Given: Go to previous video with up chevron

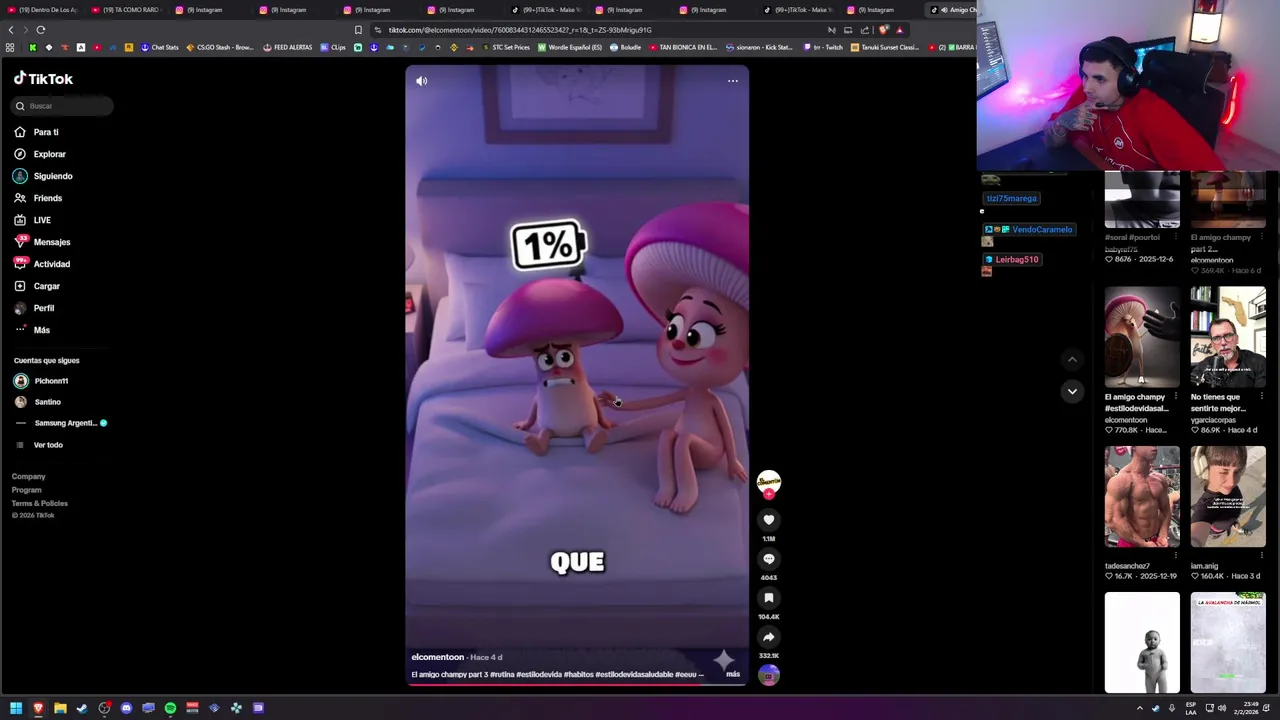Looking at the screenshot, I should [x=1072, y=359].
